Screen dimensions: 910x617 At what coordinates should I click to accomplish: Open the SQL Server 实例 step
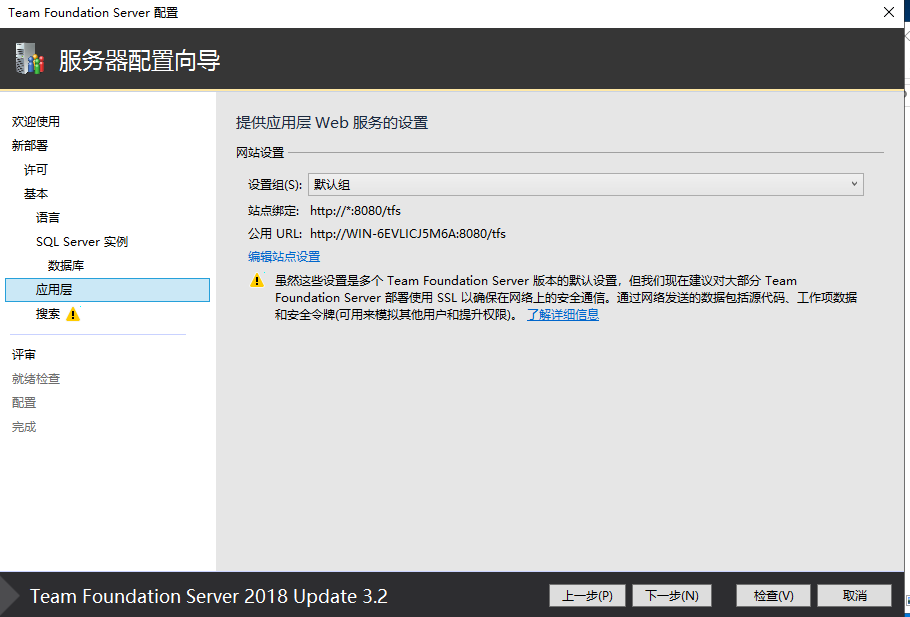click(82, 241)
